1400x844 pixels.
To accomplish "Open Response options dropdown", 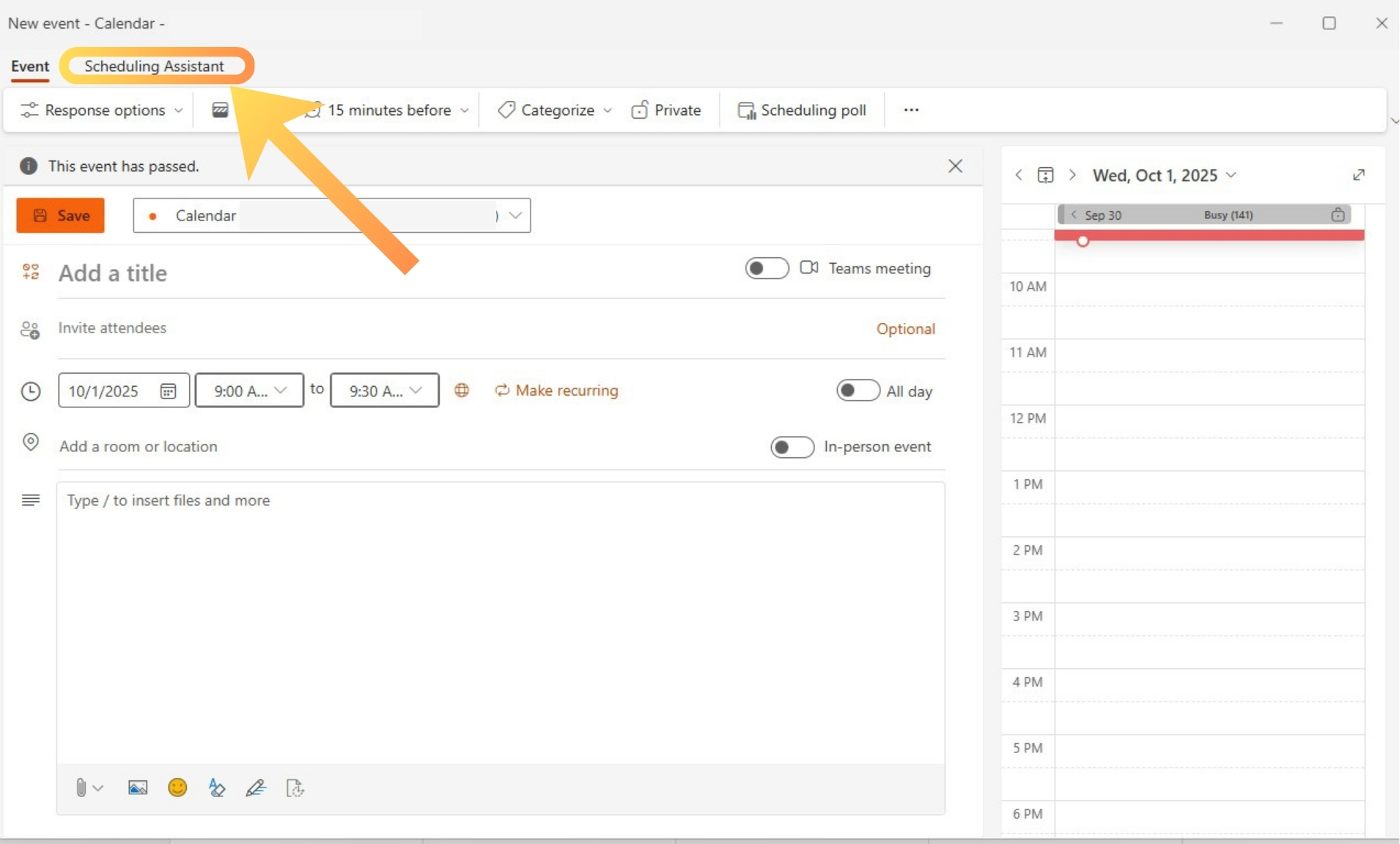I will pyautogui.click(x=102, y=110).
